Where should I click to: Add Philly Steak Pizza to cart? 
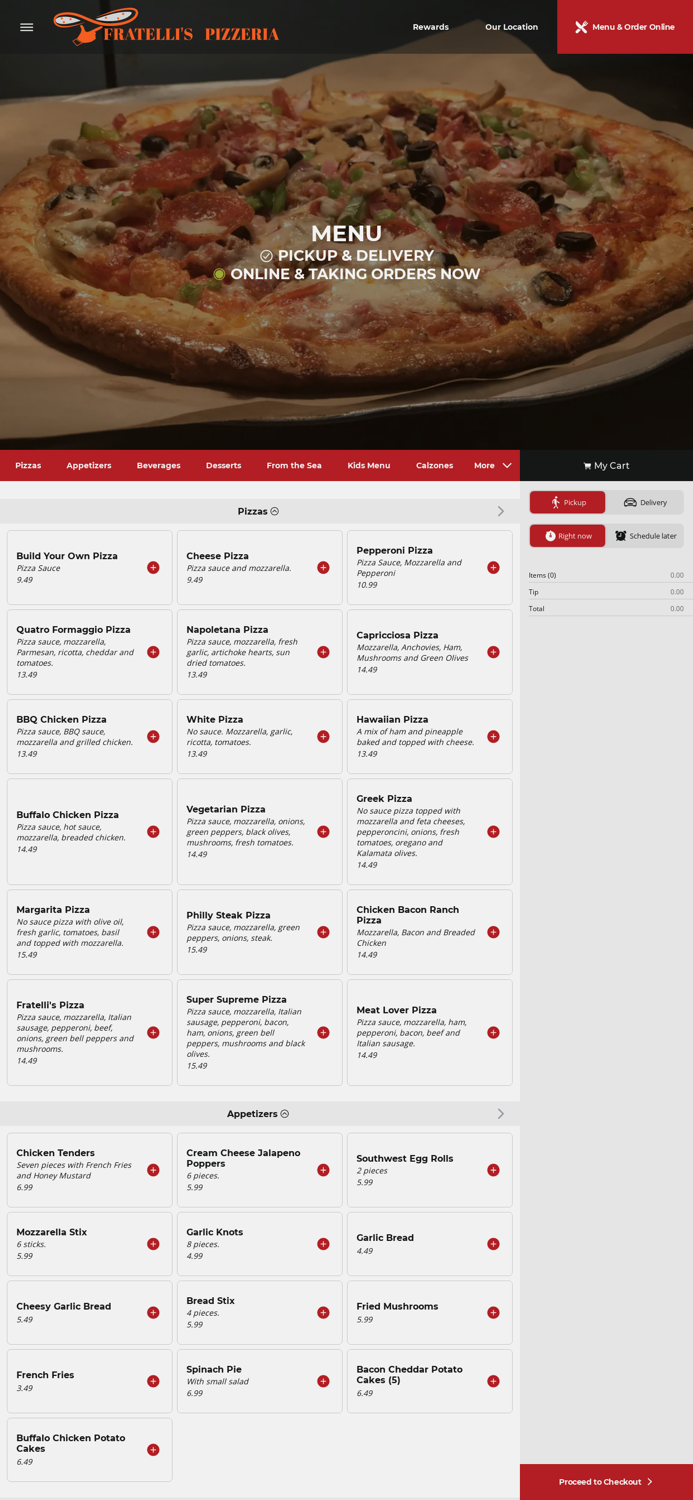[x=323, y=932]
